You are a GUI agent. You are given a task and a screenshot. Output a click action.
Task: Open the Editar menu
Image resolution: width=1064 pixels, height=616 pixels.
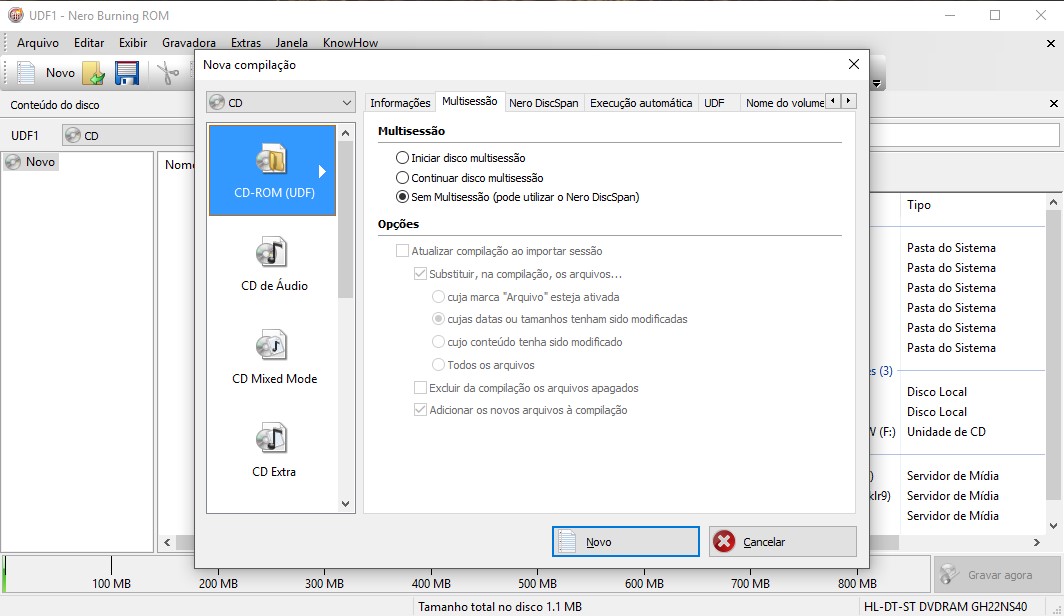(x=89, y=43)
